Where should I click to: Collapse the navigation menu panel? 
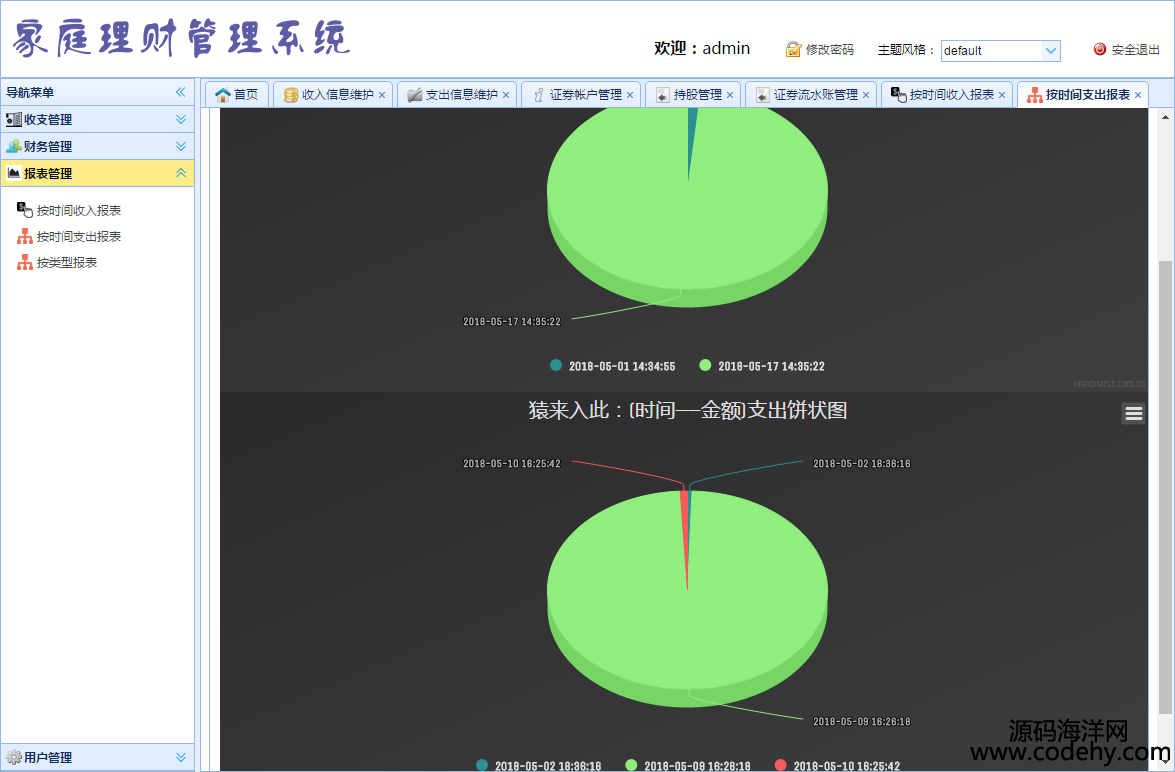pyautogui.click(x=181, y=92)
